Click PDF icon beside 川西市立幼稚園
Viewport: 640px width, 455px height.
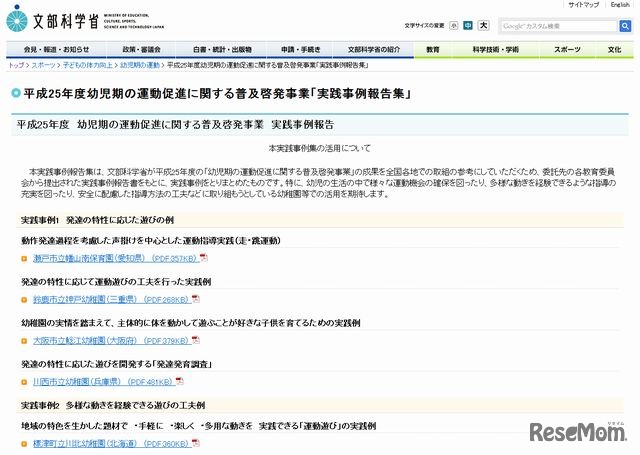point(180,381)
